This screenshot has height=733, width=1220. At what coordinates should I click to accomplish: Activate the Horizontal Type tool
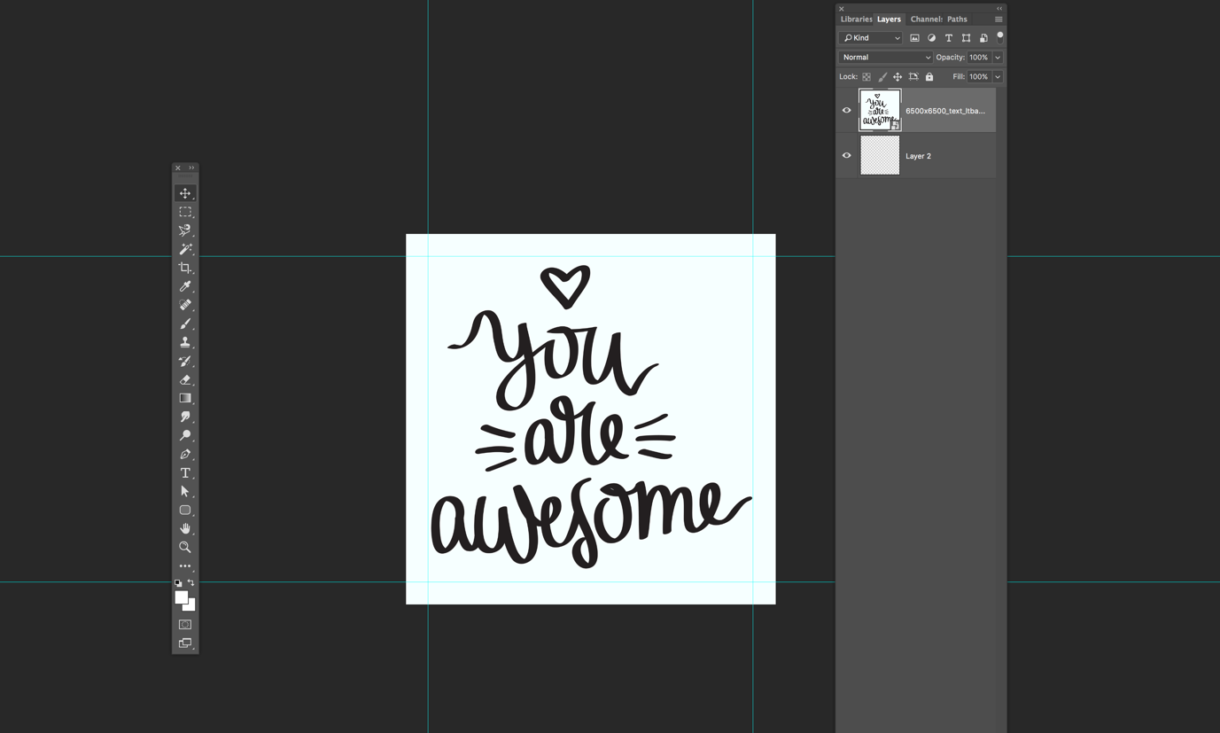pyautogui.click(x=185, y=473)
